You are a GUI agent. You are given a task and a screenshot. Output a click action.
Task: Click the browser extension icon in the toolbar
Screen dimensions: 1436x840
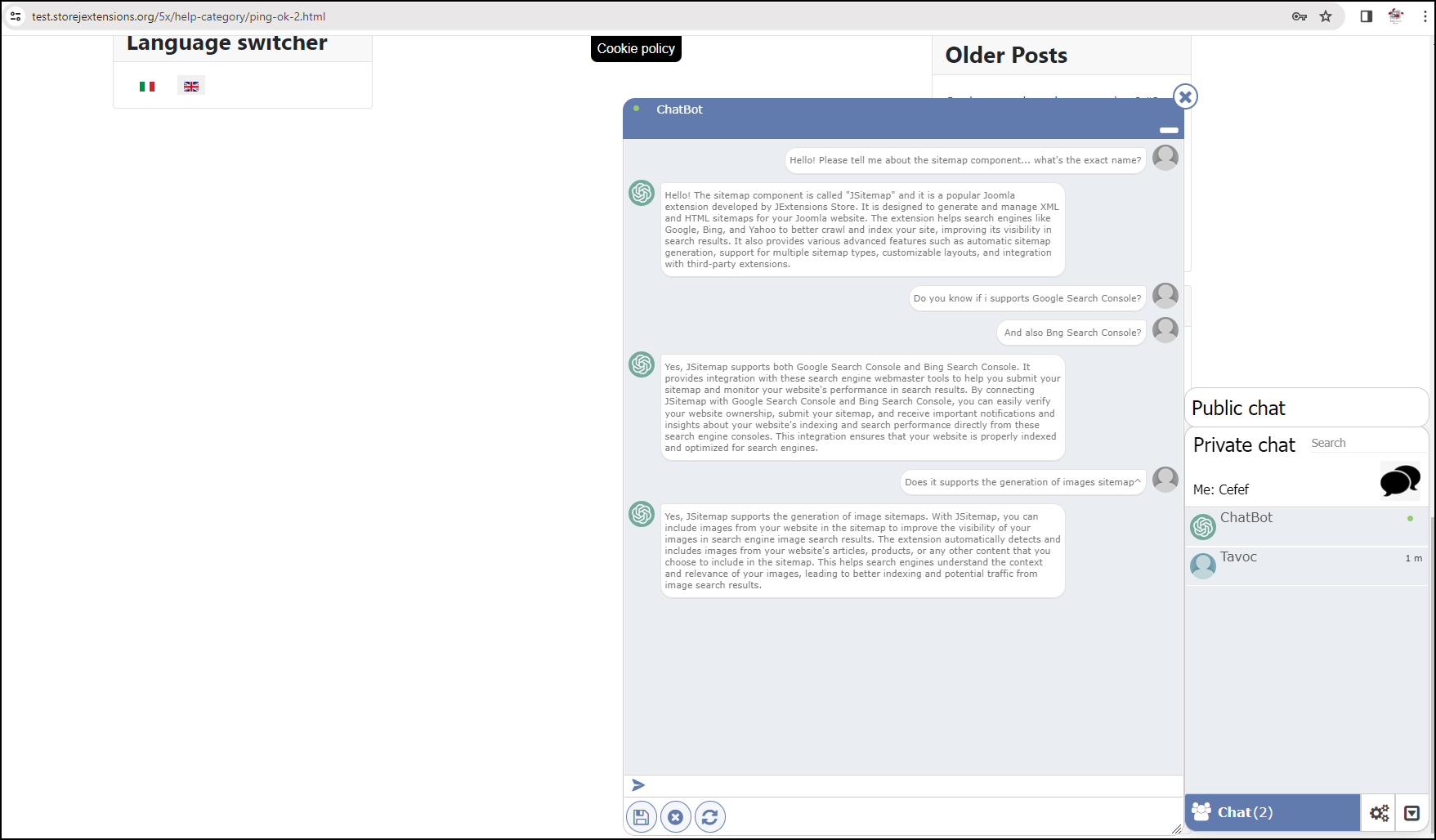tap(1396, 16)
